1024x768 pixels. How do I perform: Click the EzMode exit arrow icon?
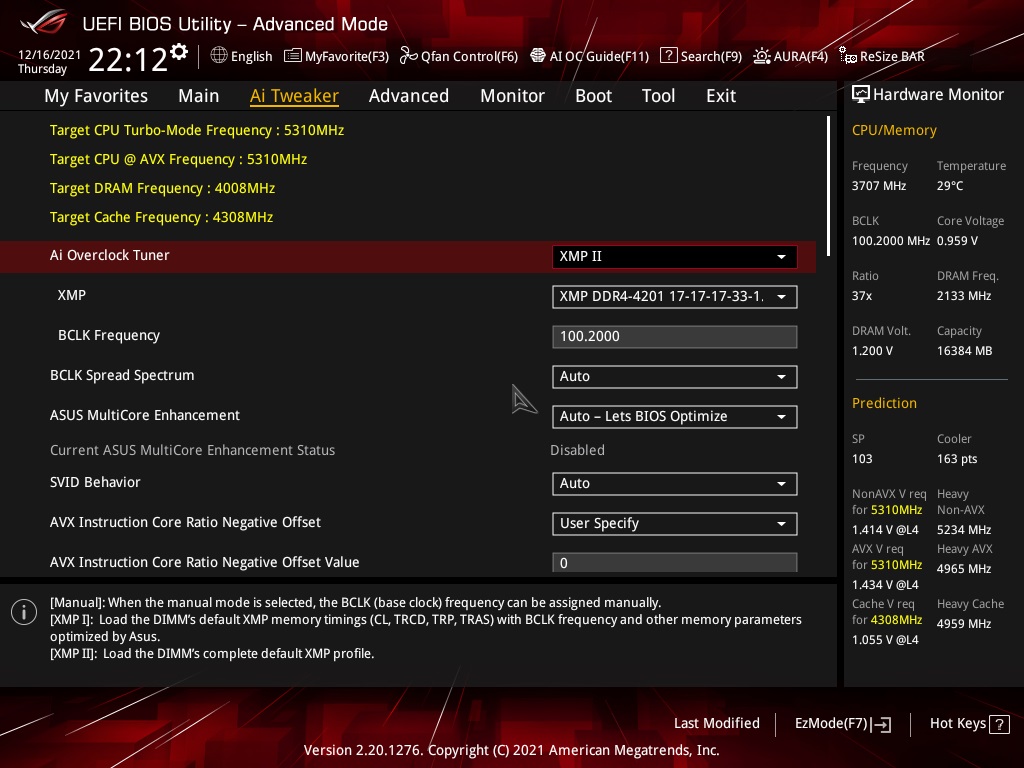(x=881, y=724)
